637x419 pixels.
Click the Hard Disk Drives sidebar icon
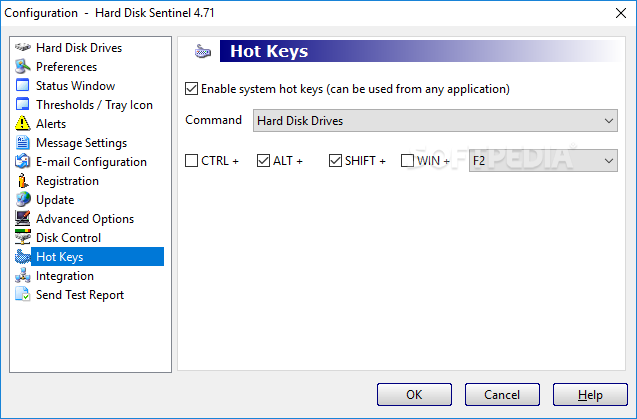tap(23, 47)
